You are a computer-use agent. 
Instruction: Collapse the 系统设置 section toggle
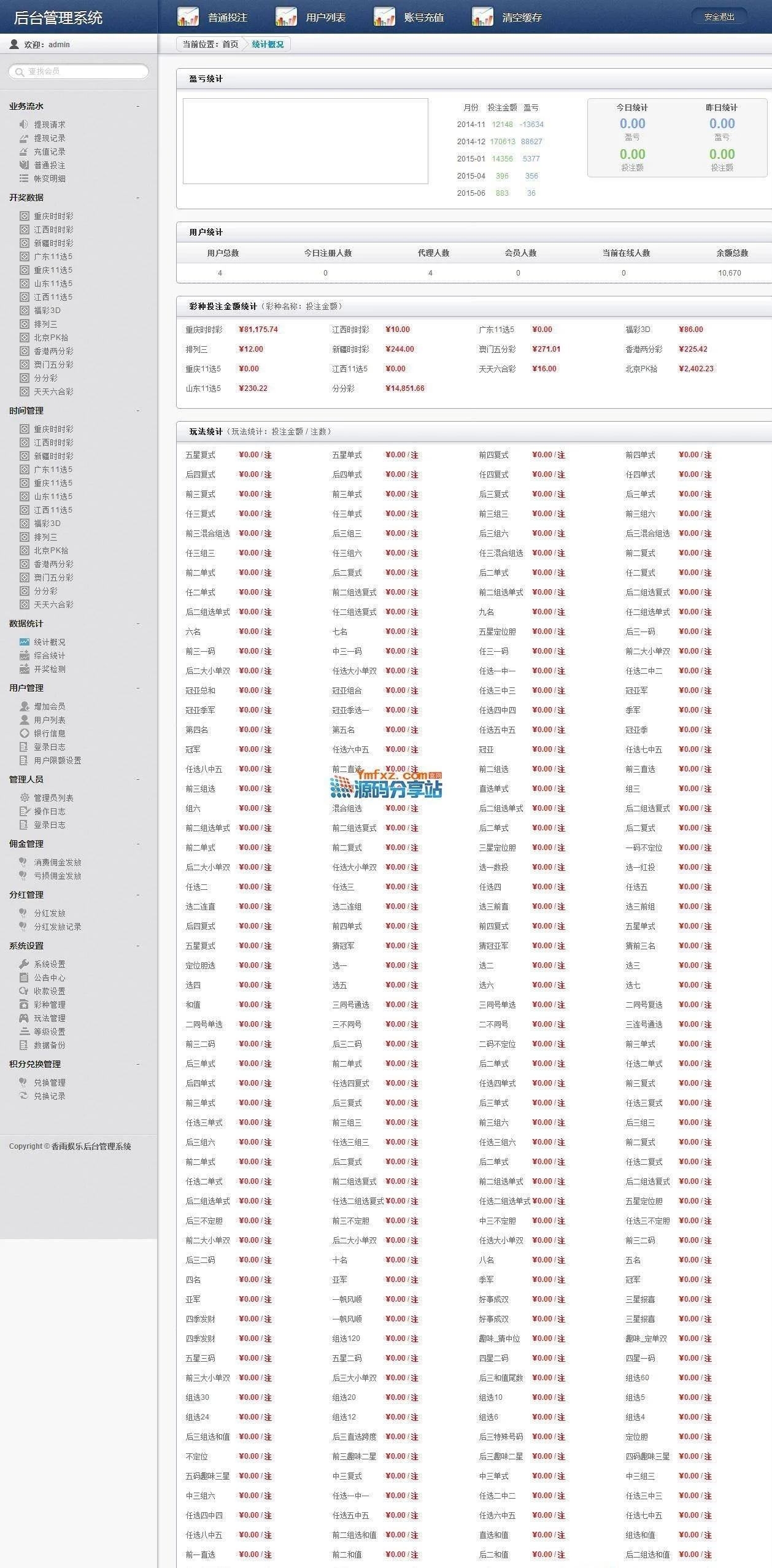137,946
